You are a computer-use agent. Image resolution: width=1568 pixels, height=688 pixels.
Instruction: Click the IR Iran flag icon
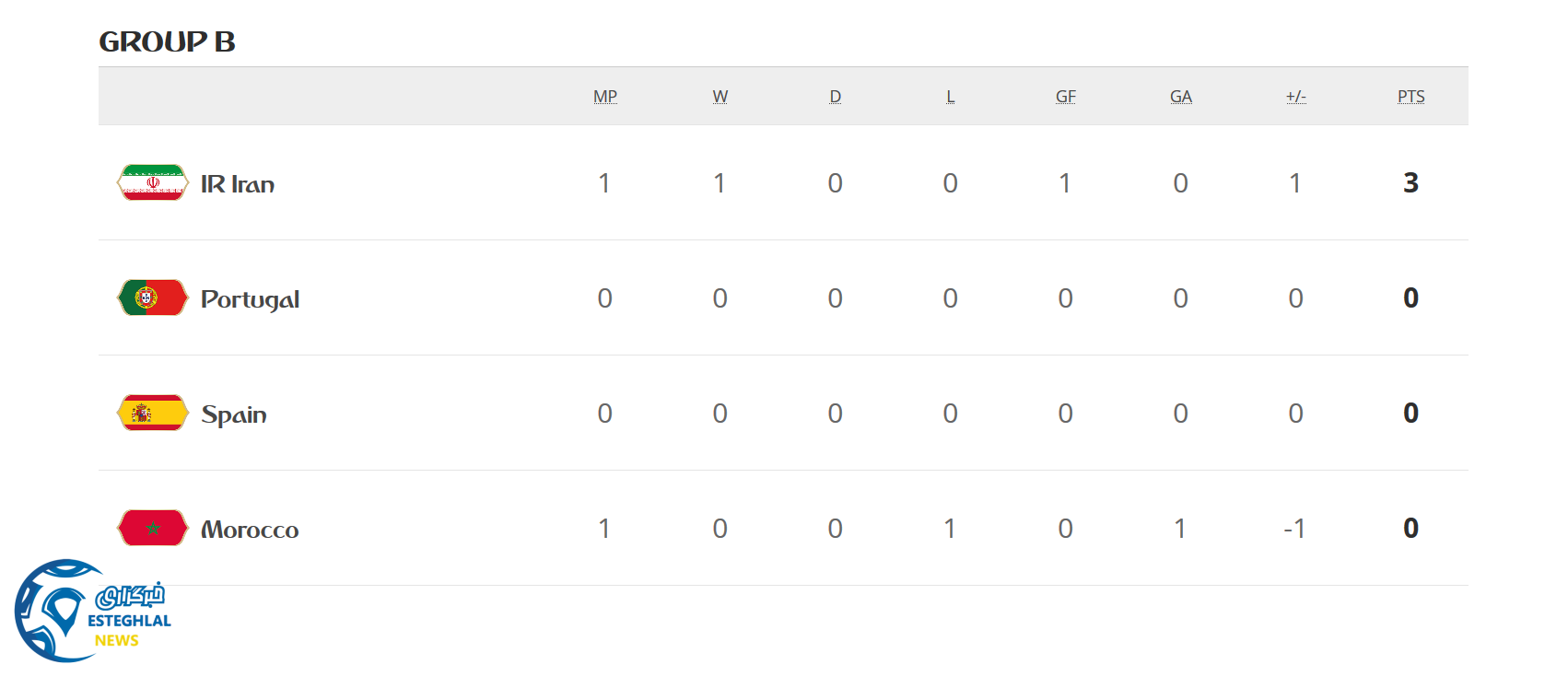(153, 182)
